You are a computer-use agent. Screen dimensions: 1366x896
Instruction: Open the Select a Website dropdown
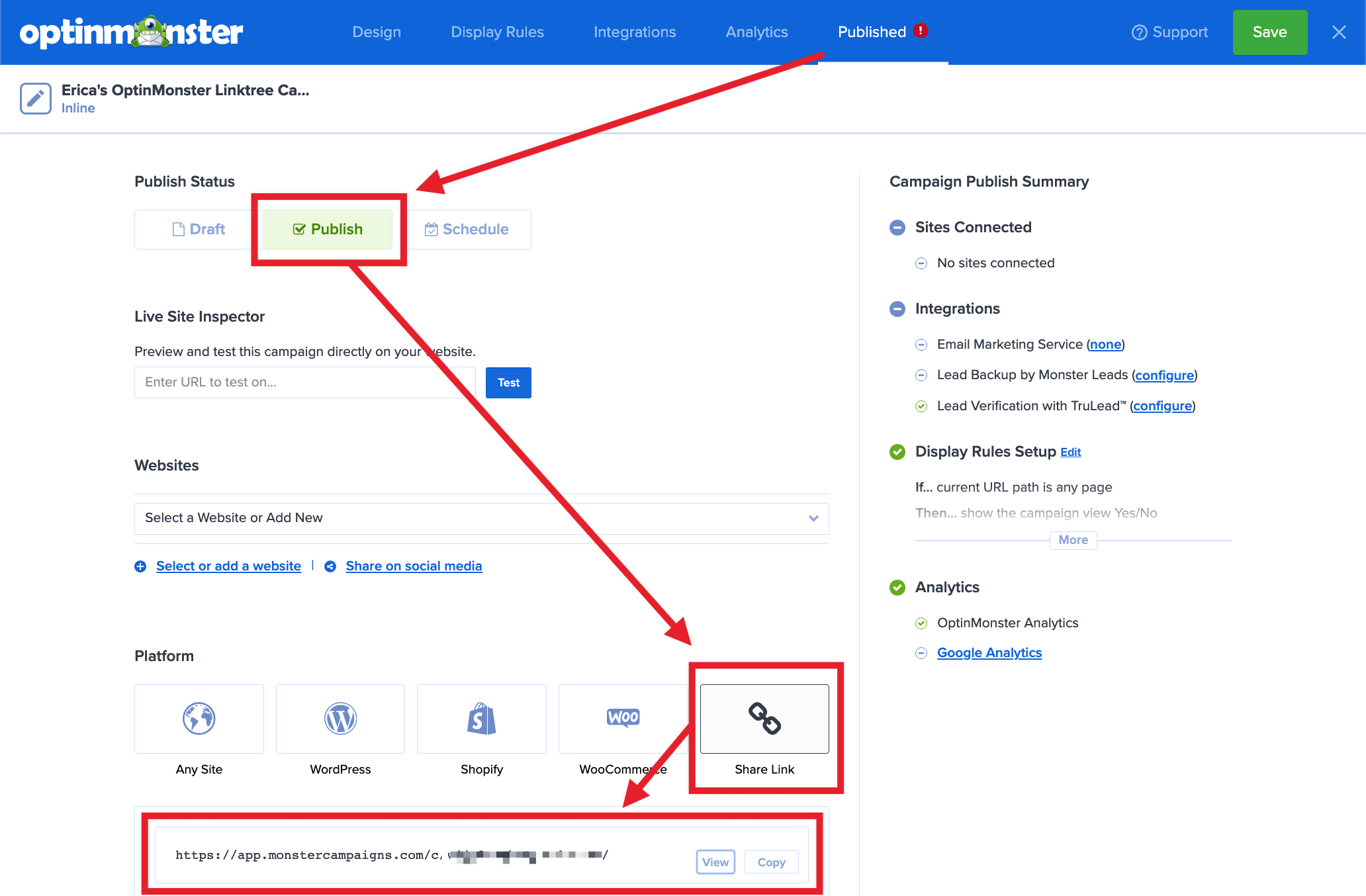[x=481, y=518]
